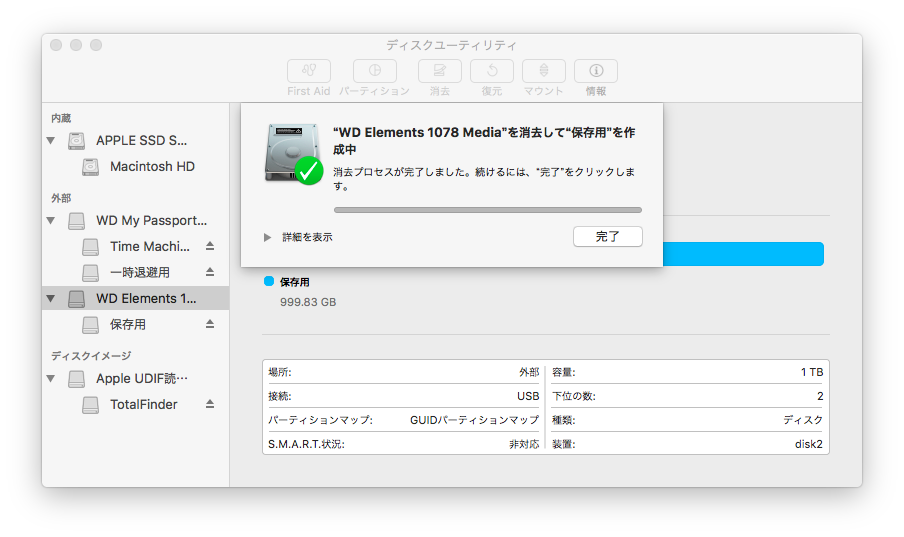
Task: Collapse the Apple UDIF tree node
Action: point(51,379)
